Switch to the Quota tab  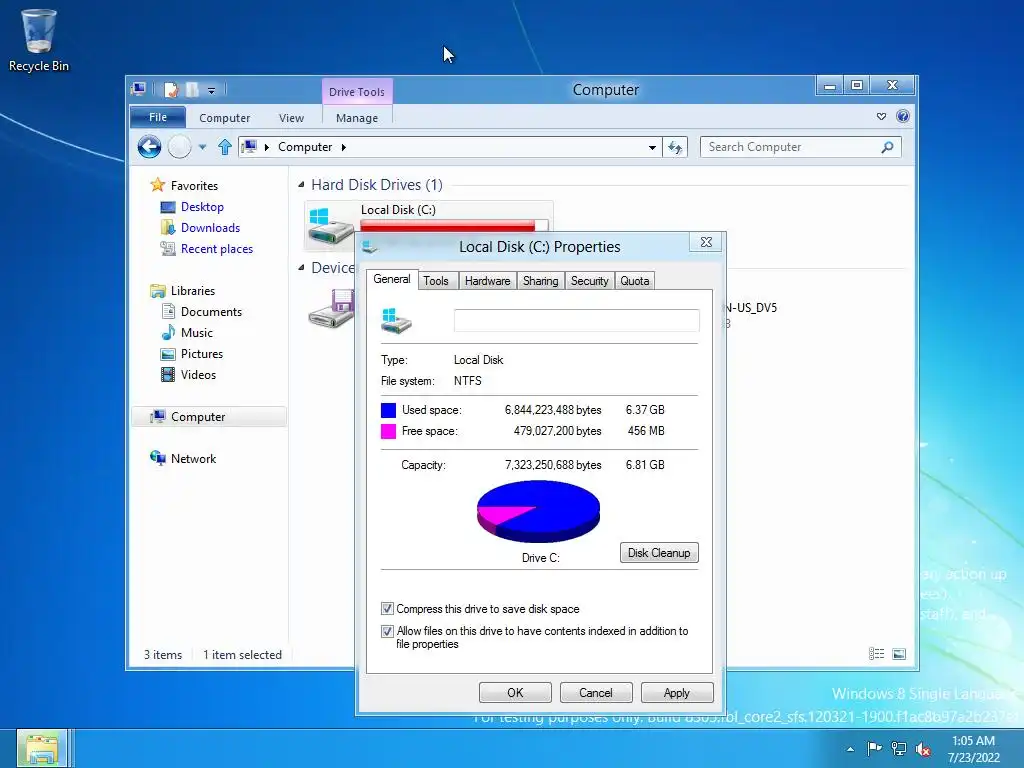tap(635, 281)
